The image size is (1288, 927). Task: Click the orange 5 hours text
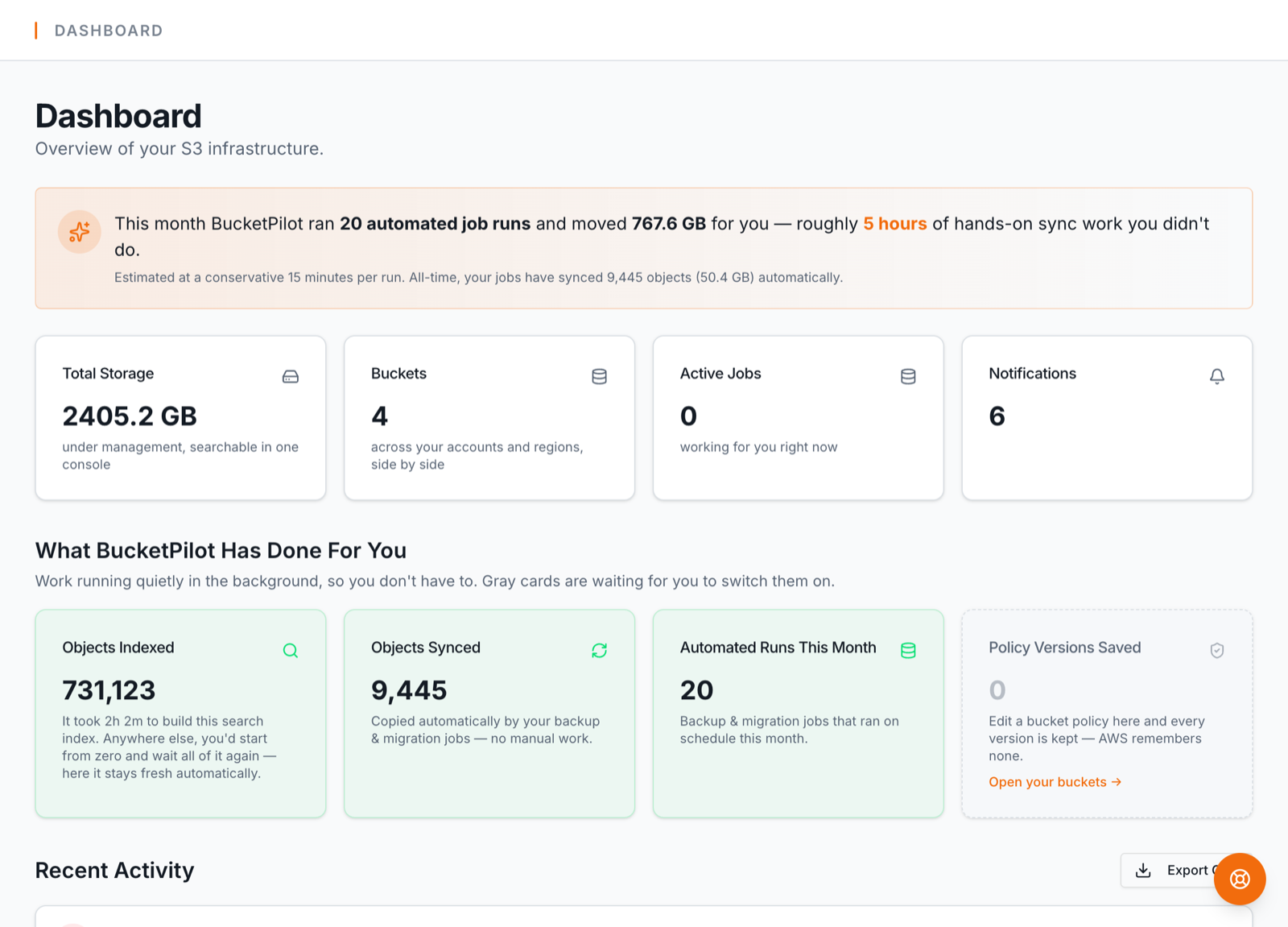click(895, 224)
